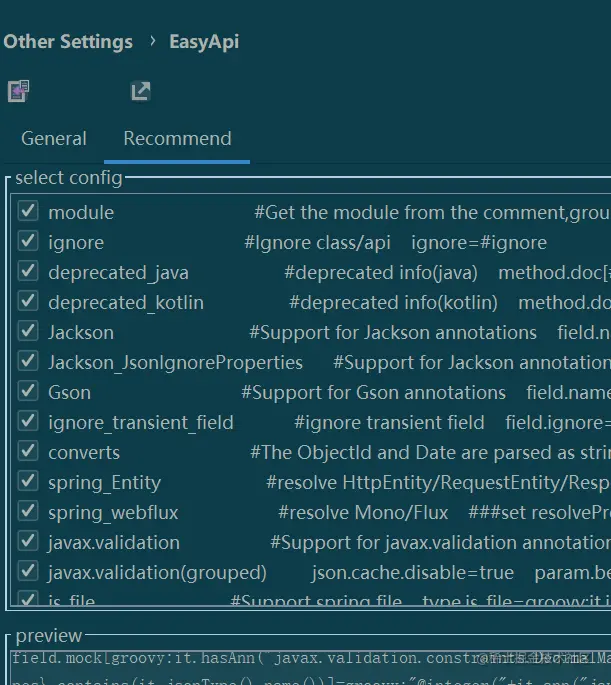Screen dimensions: 611x685
Task: Switch to the General tab
Action: (x=54, y=139)
